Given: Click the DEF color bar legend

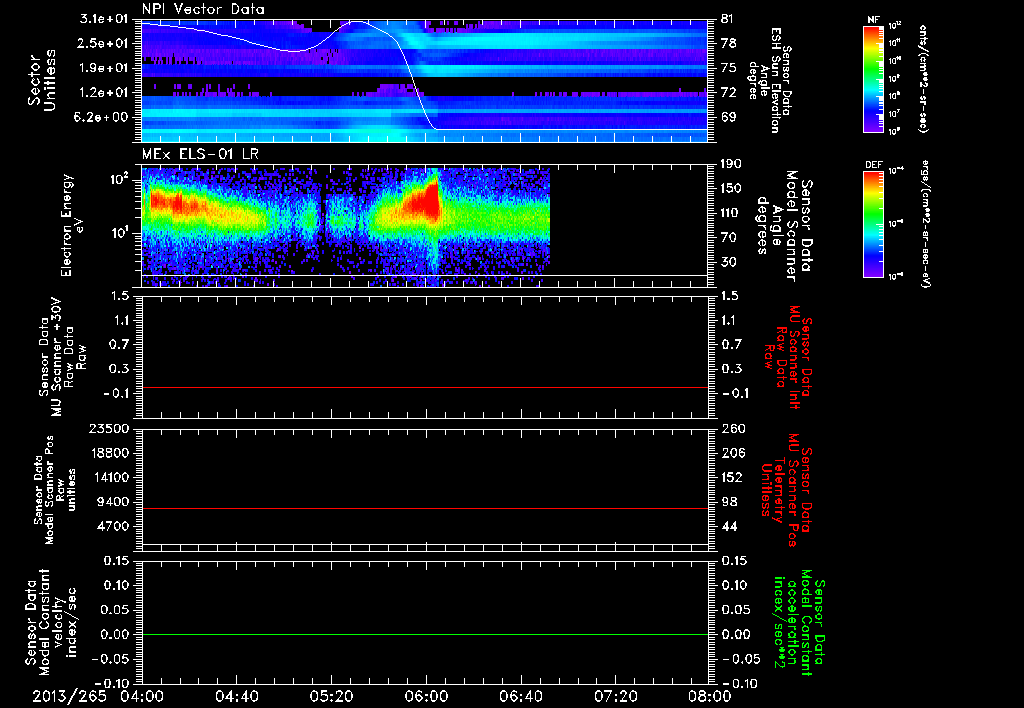Looking at the screenshot, I should (x=873, y=224).
